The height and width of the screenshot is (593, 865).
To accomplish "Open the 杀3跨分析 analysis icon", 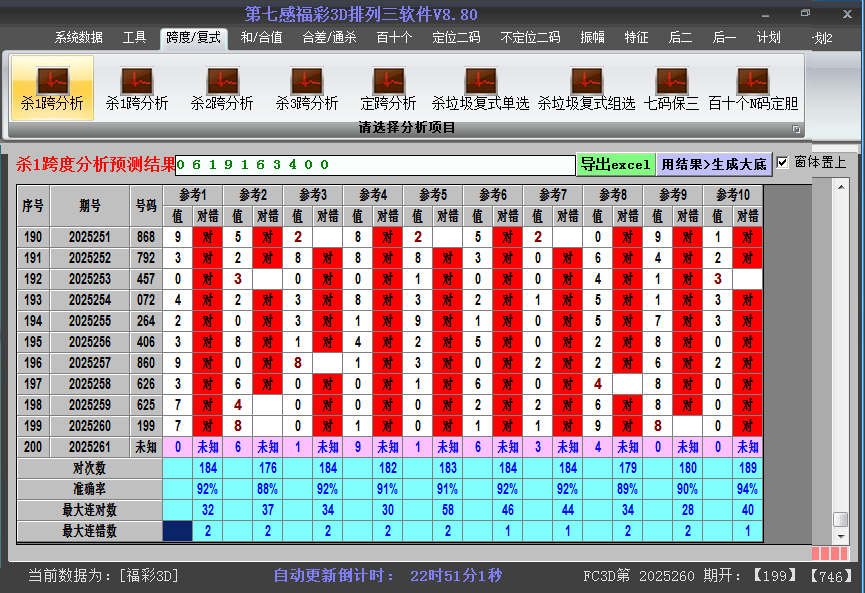I will pos(307,88).
